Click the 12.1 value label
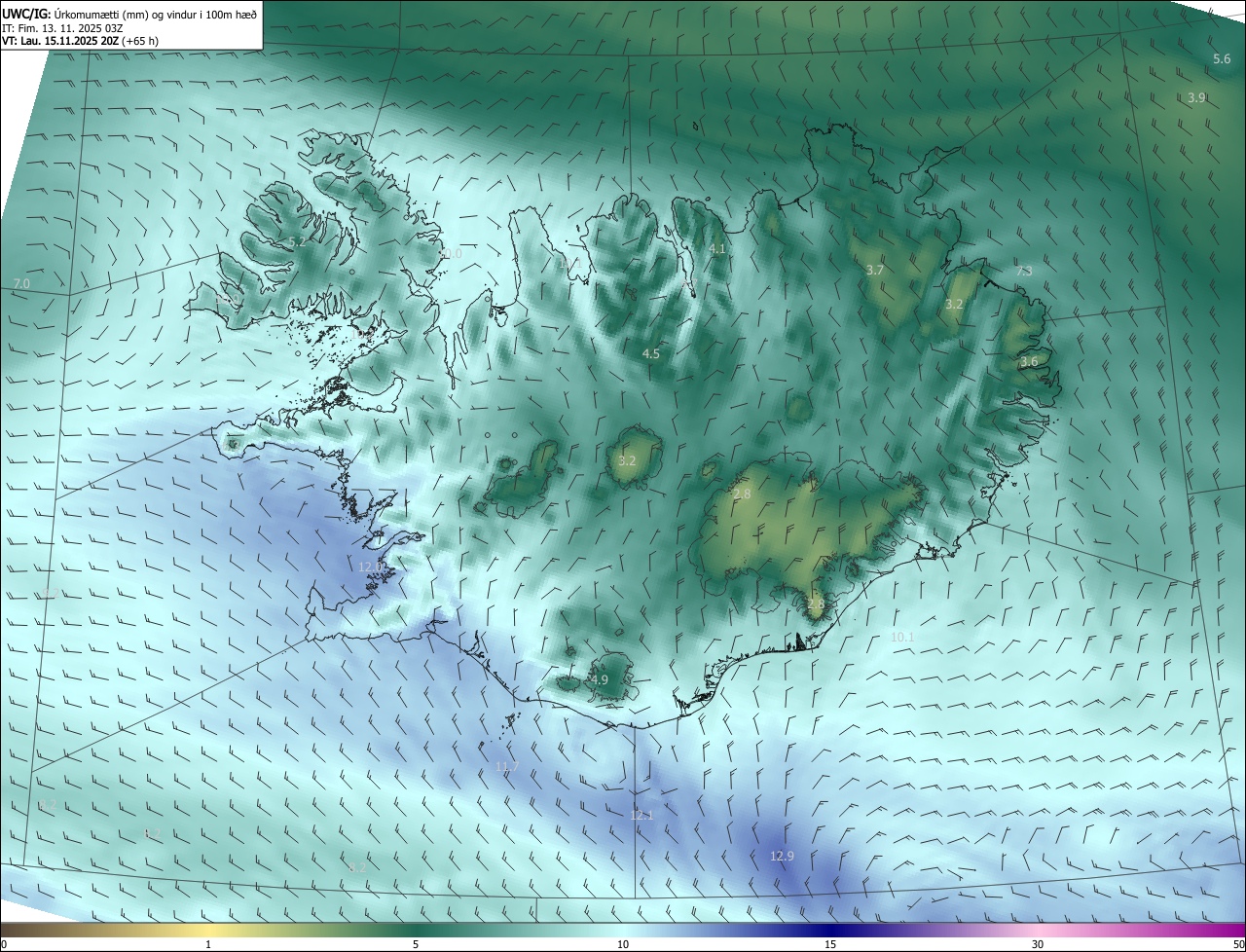 click(x=641, y=815)
